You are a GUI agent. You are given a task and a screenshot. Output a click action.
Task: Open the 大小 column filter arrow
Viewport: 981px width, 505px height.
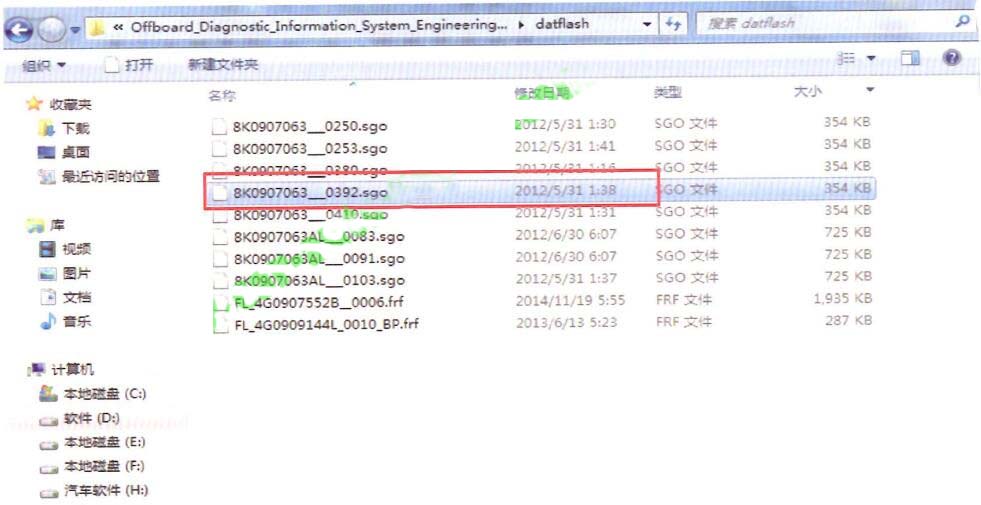coord(870,91)
